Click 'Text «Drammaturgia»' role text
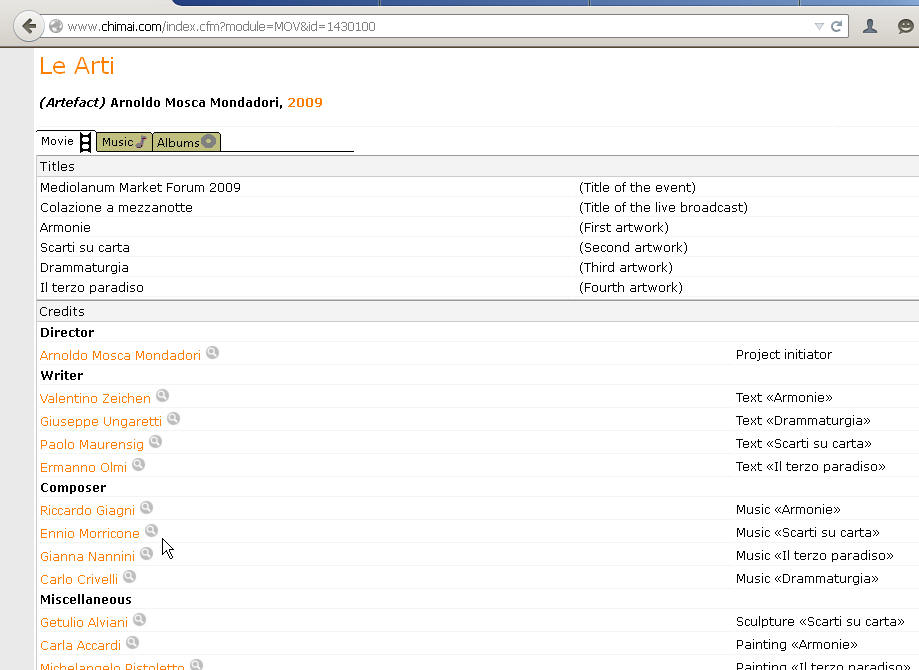Image resolution: width=919 pixels, height=670 pixels. [803, 420]
